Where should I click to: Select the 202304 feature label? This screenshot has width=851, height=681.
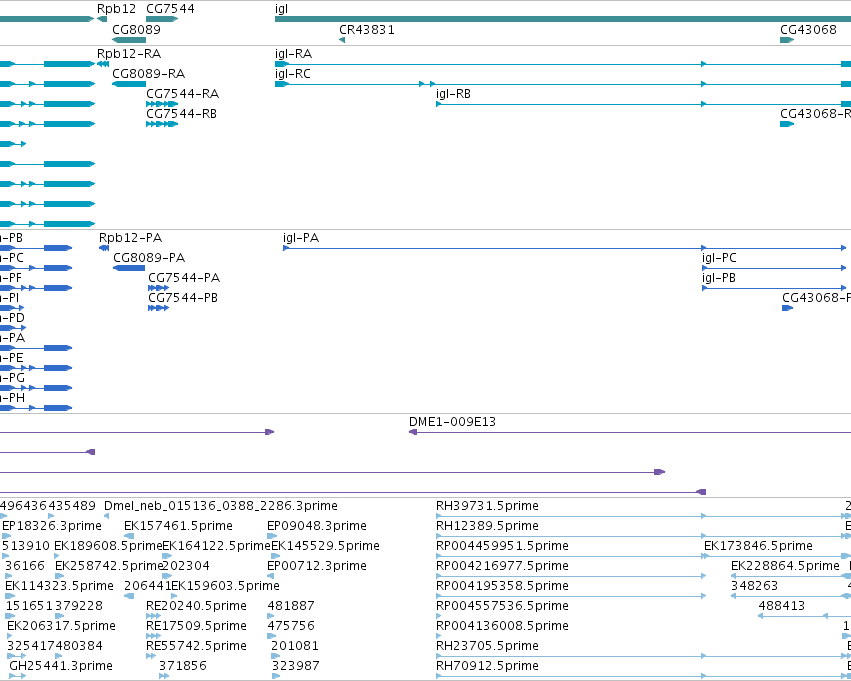pos(186,566)
